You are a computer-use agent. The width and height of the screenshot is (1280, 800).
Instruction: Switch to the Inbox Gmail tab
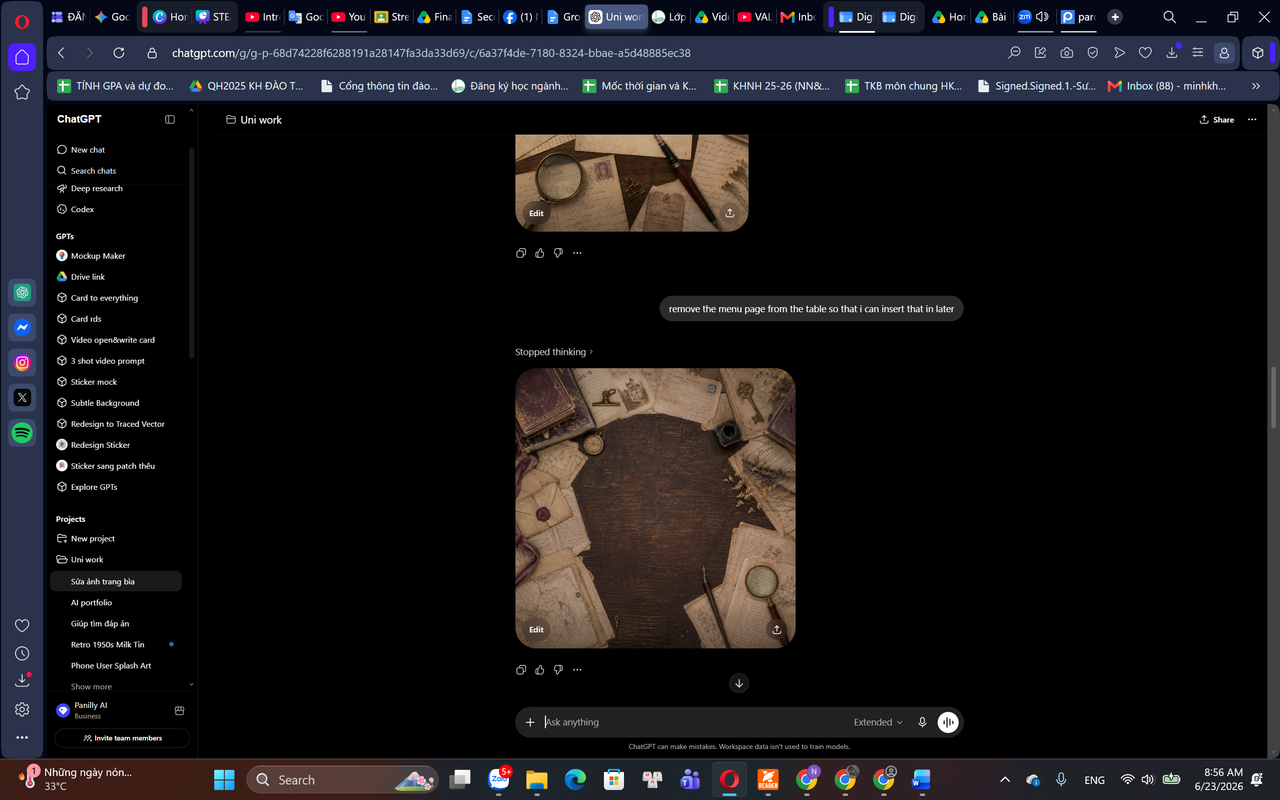coord(797,17)
